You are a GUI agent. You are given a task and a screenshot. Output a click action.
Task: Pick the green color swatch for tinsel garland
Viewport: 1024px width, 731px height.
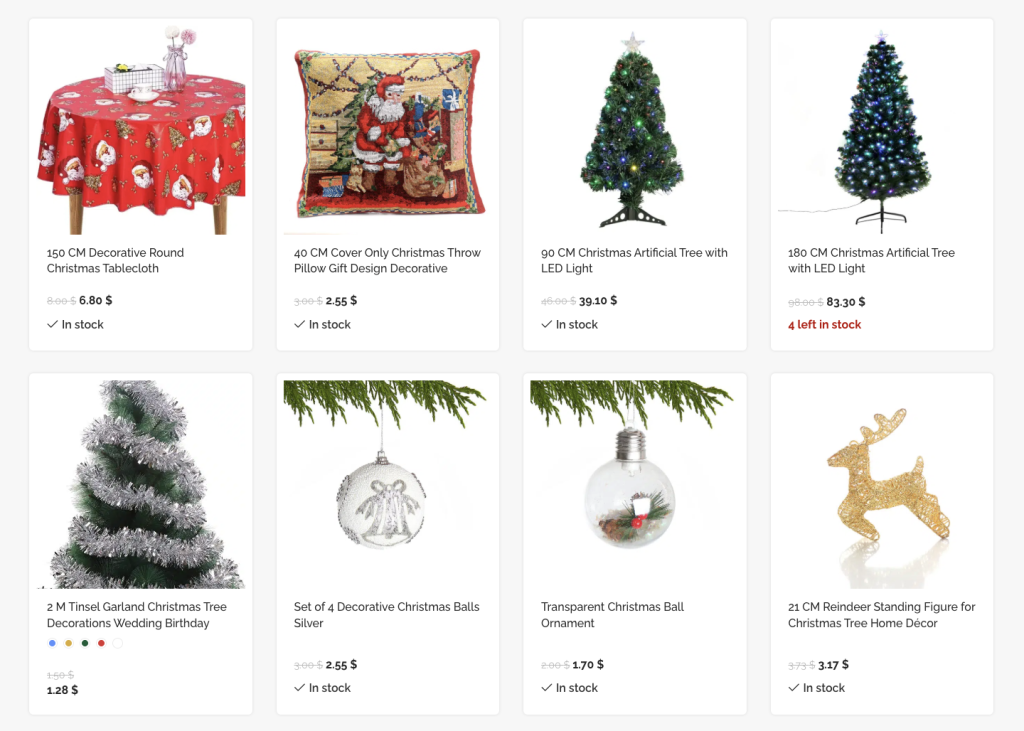[85, 643]
